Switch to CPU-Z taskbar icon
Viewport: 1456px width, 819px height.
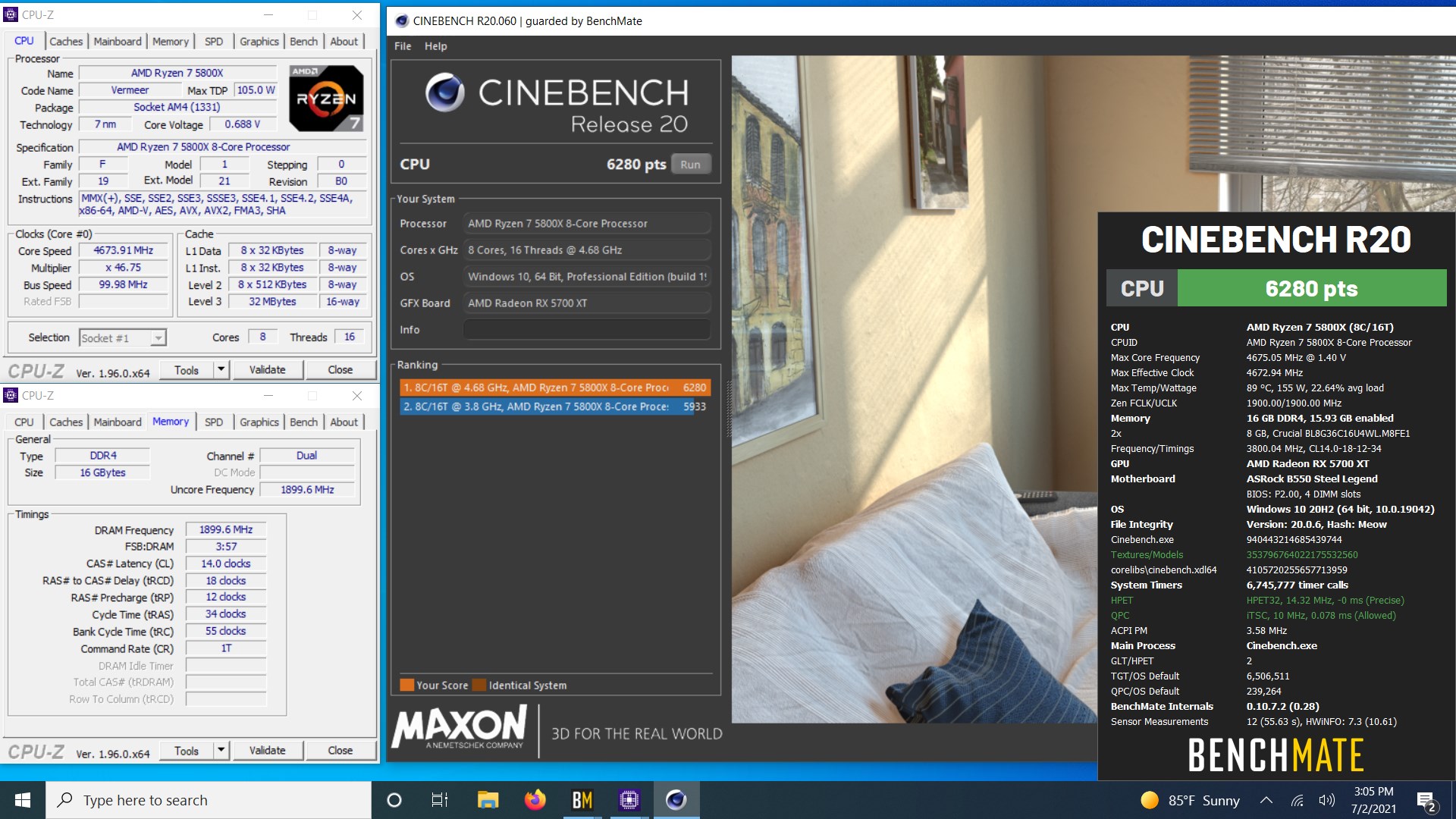point(629,800)
